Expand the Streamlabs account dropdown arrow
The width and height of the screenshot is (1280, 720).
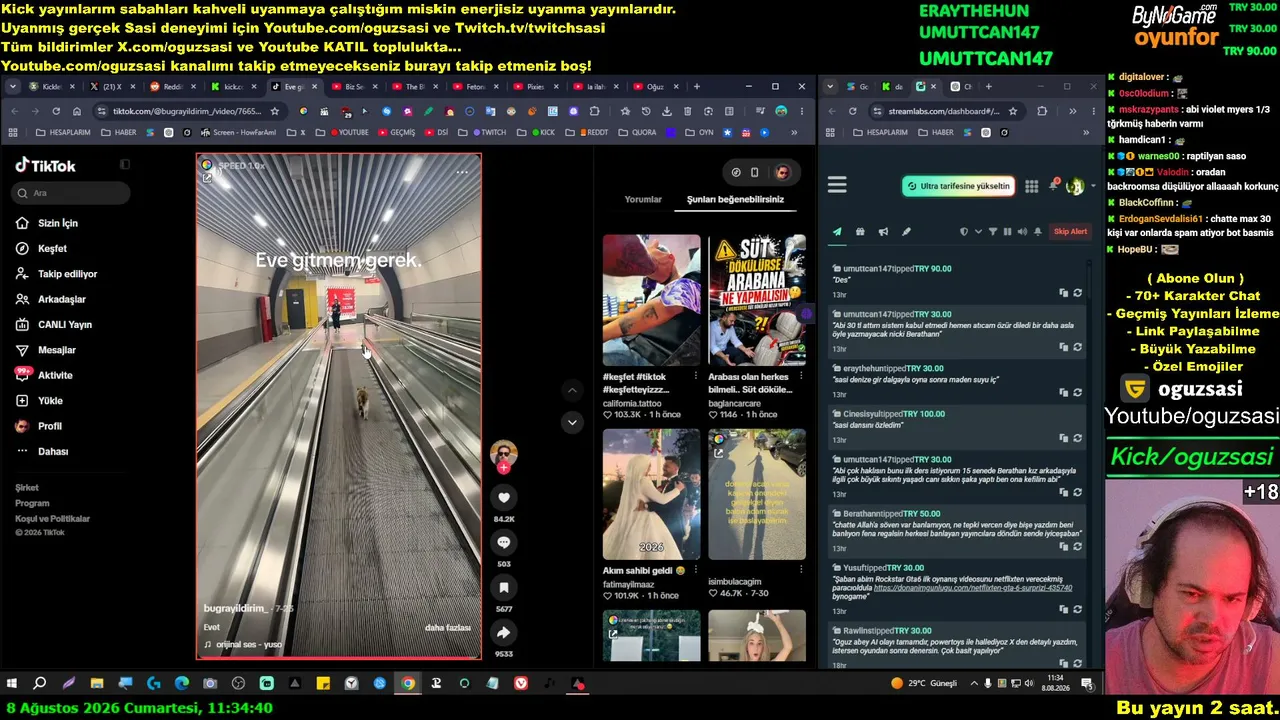pos(1092,186)
